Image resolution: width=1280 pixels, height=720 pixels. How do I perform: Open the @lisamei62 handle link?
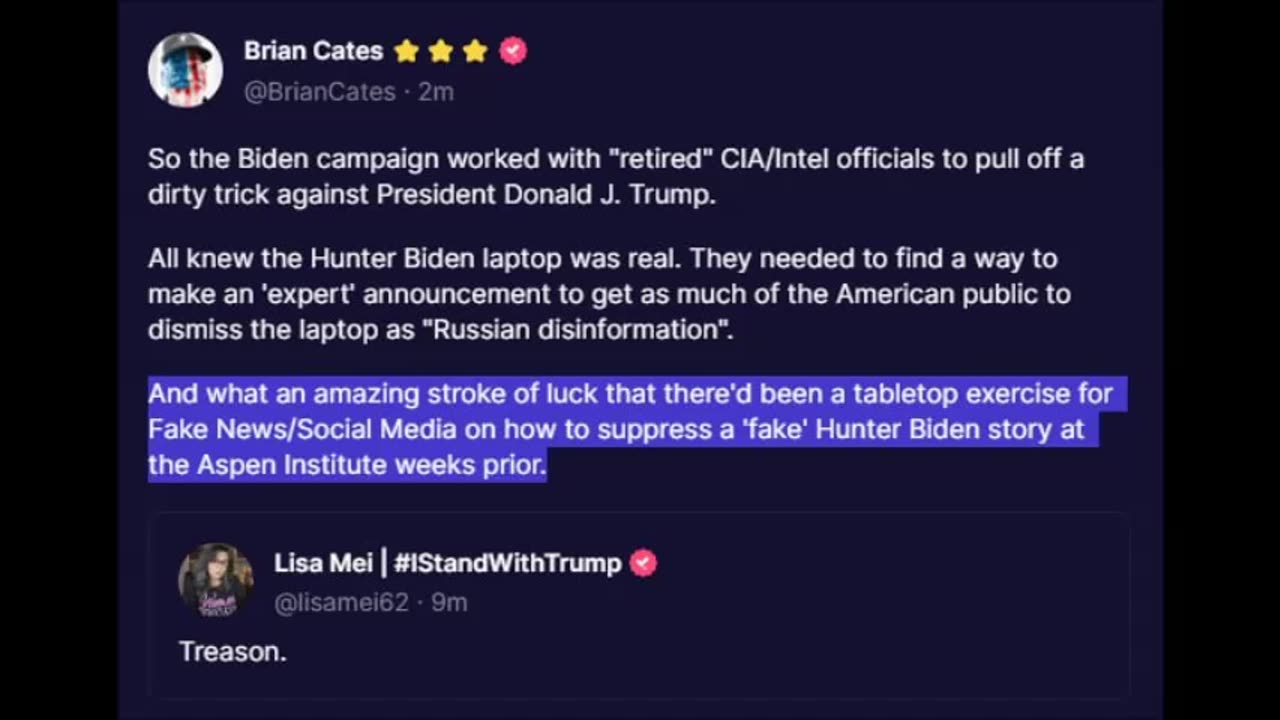[341, 603]
